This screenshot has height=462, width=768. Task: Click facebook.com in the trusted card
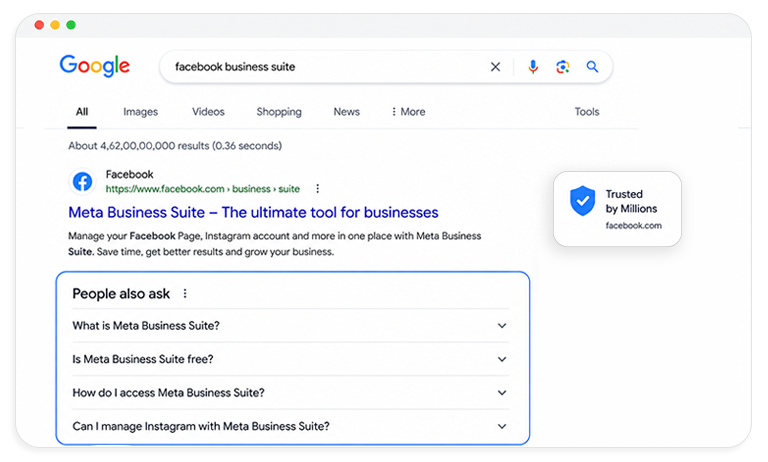(x=633, y=225)
